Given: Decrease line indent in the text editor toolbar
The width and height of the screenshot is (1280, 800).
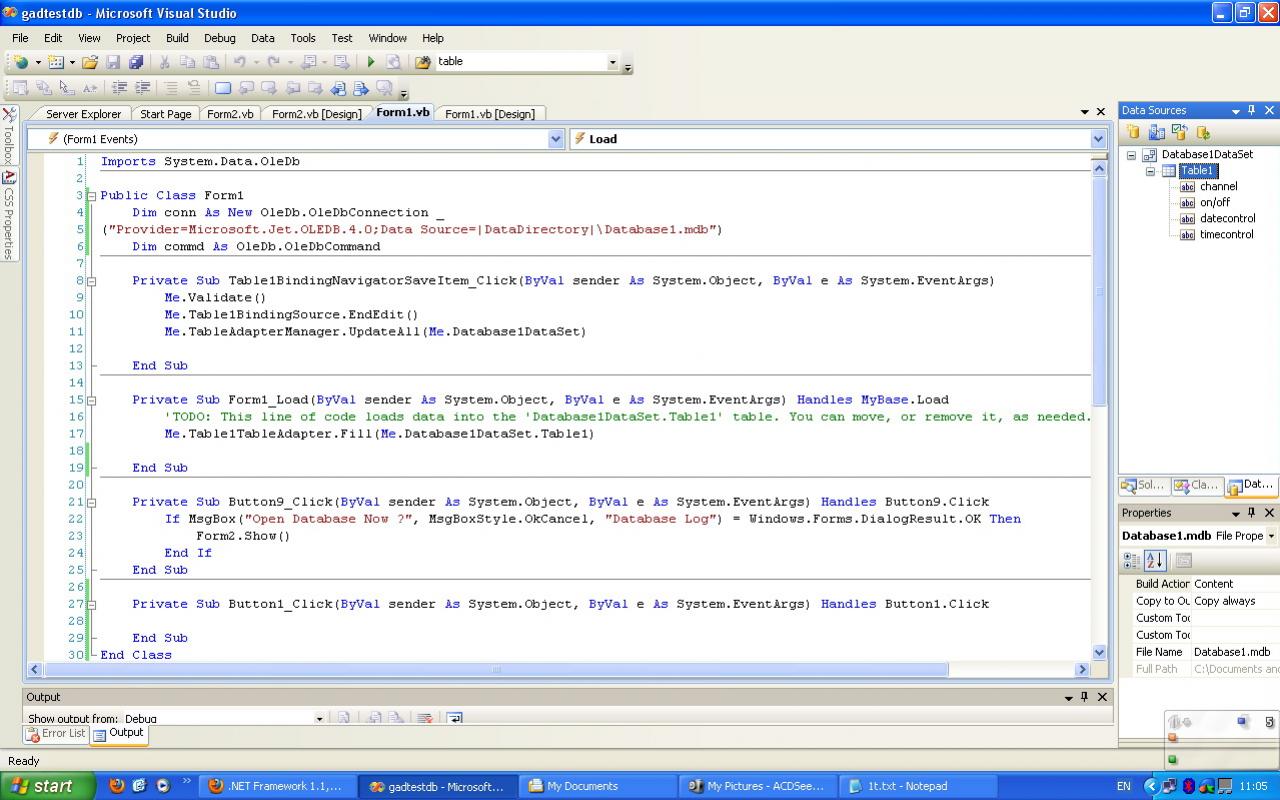Looking at the screenshot, I should [x=120, y=88].
